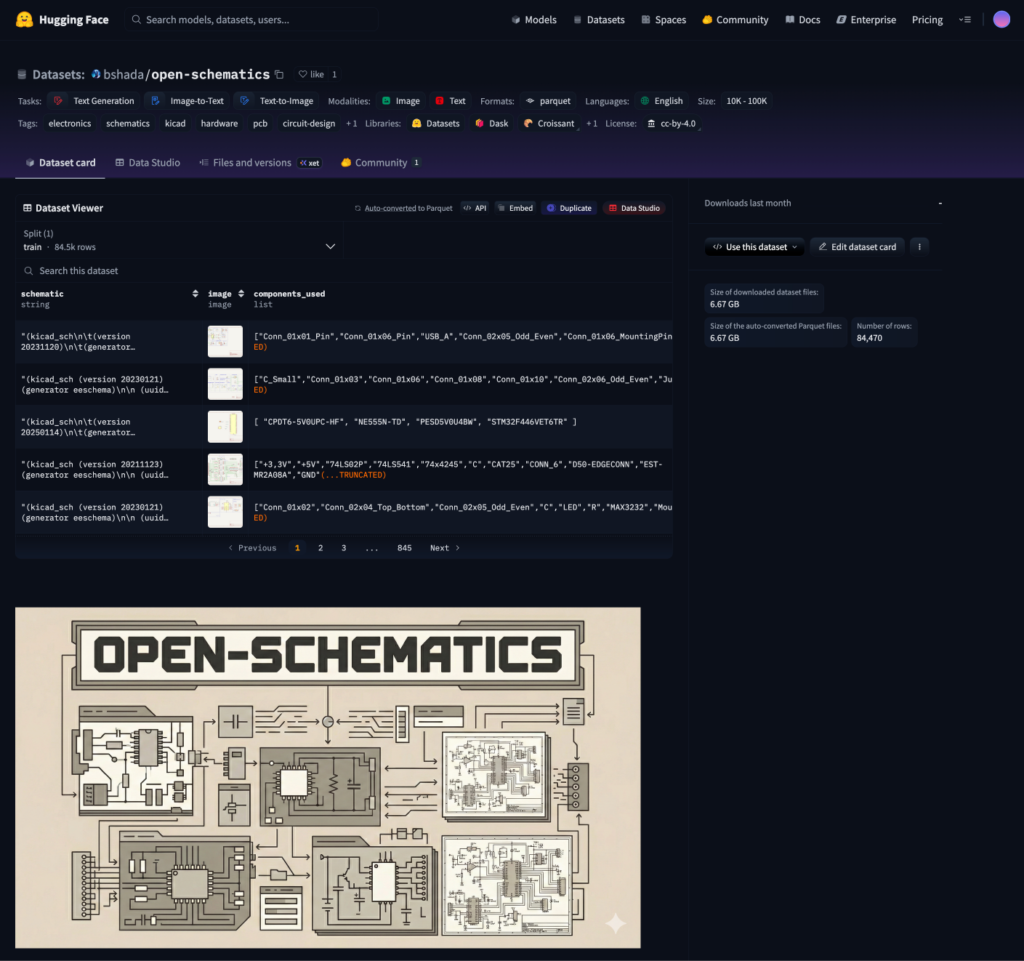Screen dimensions: 1024x961
Task: Copy dataset name with the copy icon
Action: tap(279, 74)
